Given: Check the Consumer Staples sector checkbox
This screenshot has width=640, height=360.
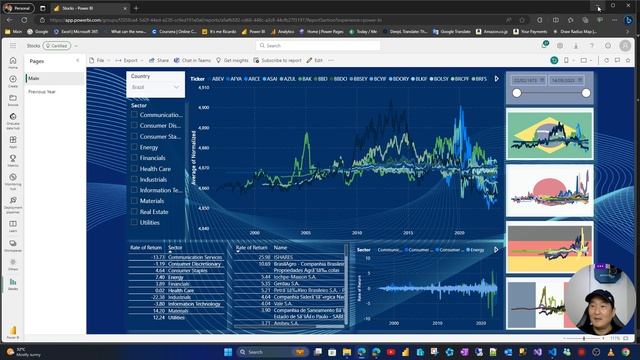Looking at the screenshot, I should 134,136.
